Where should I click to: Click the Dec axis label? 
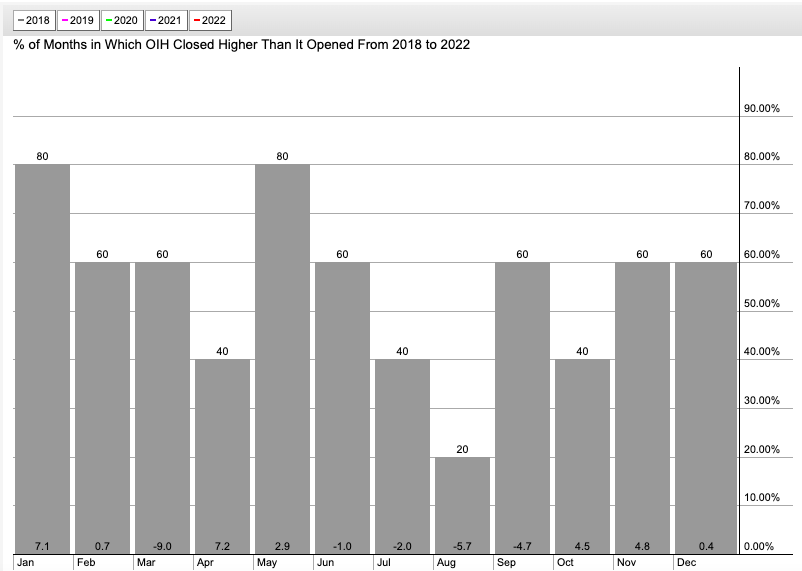click(686, 562)
